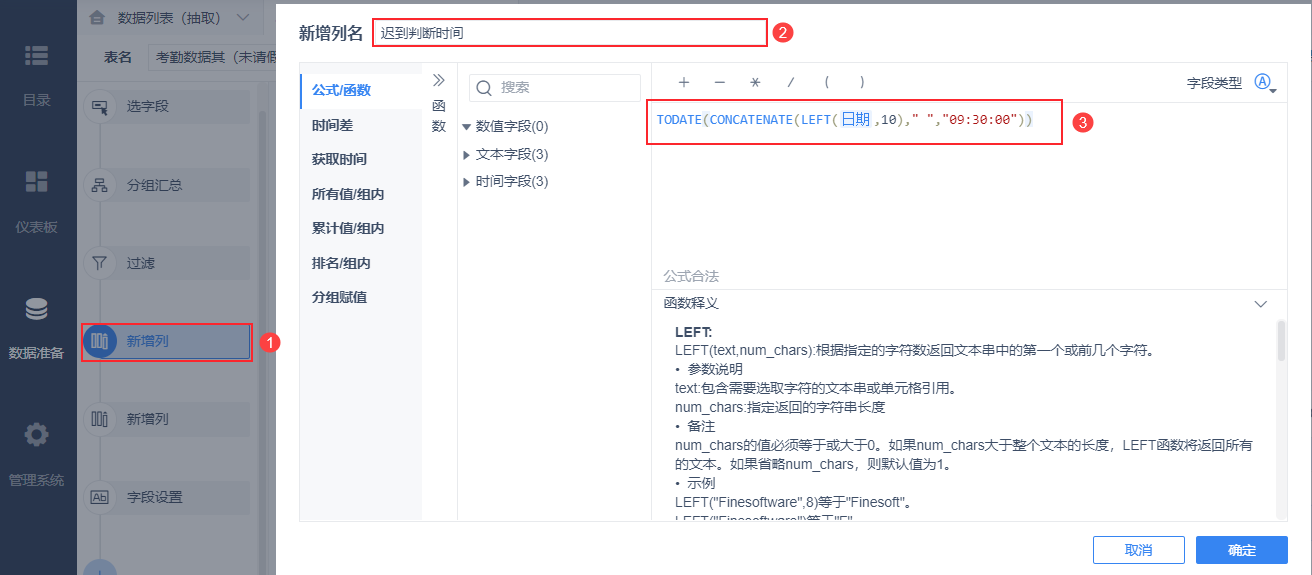Open the 字段类型 field type dropdown

1265,84
